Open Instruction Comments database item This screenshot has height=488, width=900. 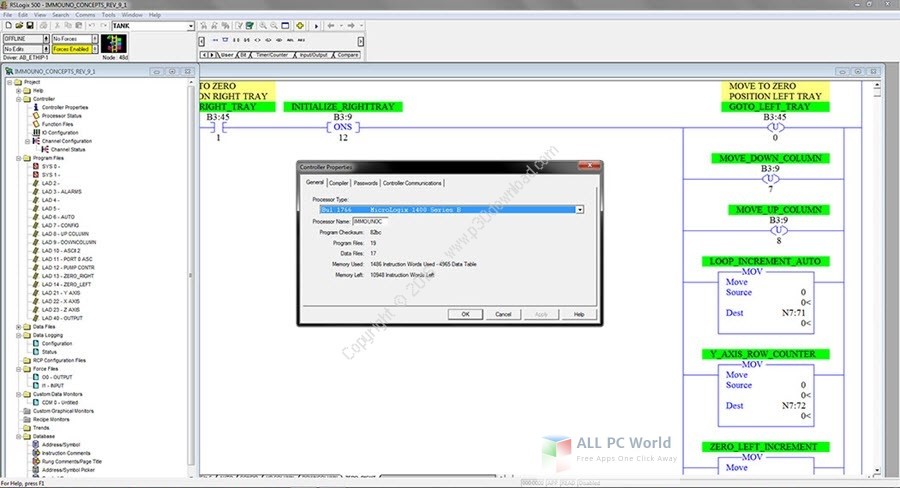click(x=65, y=453)
